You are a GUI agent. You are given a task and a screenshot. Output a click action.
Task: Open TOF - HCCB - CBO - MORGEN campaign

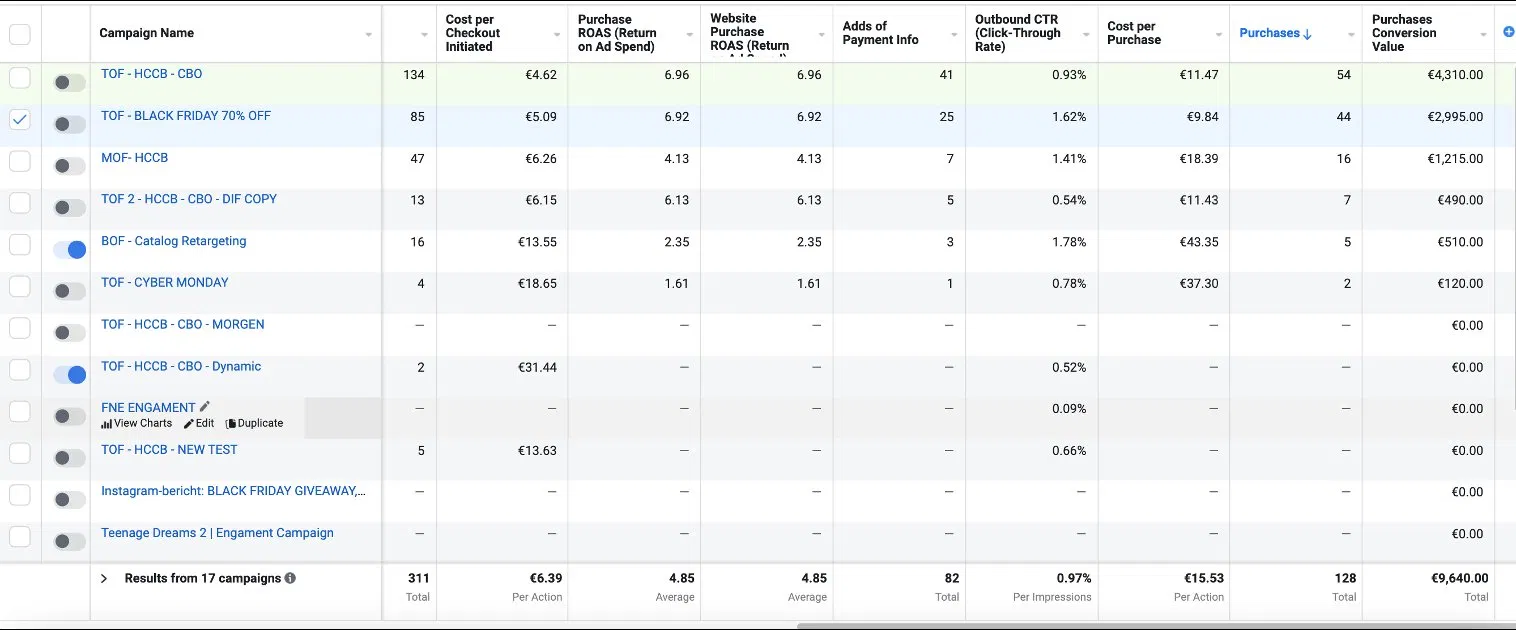183,325
